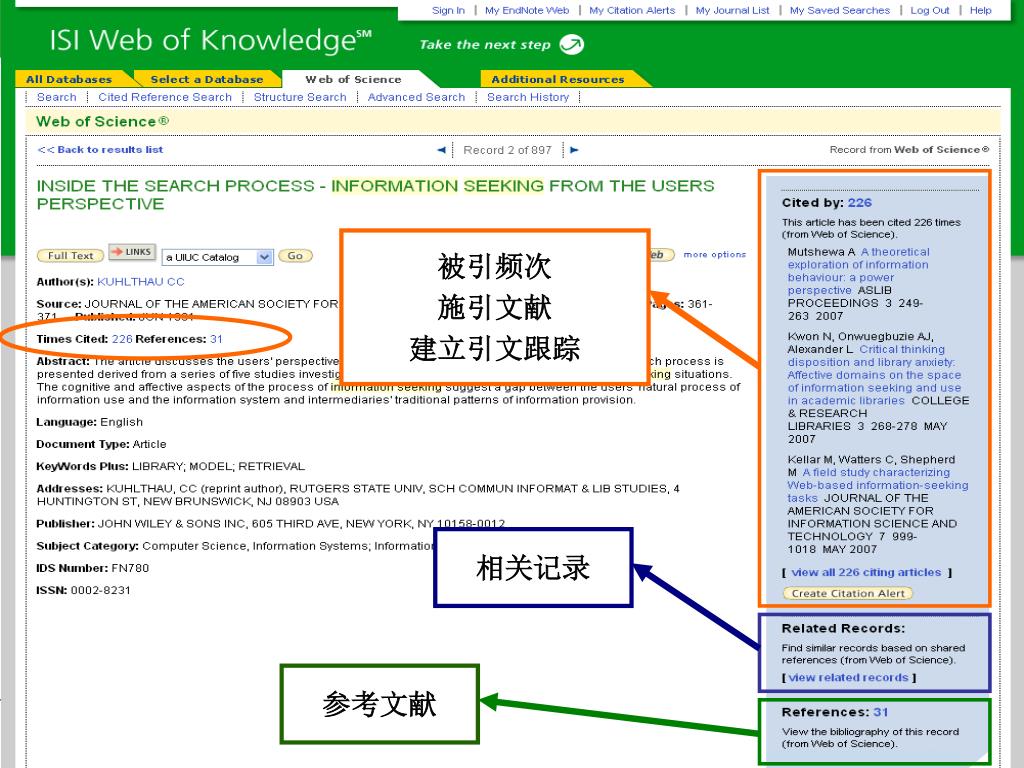
Task: Click 'IDS Number: FN780' text
Action: pyautogui.click(x=93, y=569)
